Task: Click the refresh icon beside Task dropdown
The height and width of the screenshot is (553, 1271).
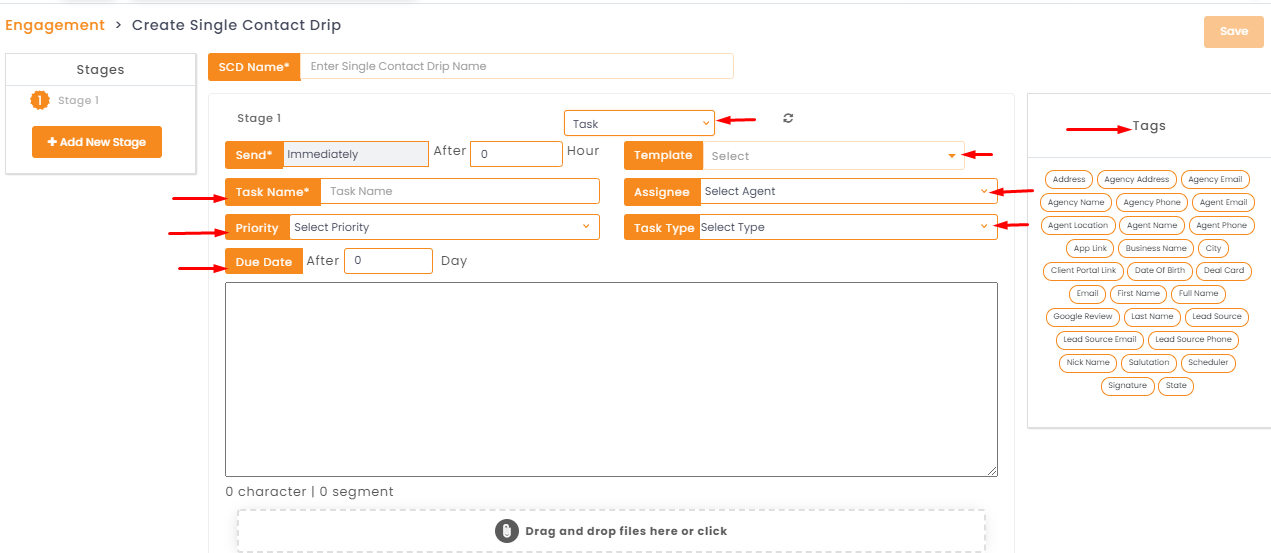Action: coord(788,118)
